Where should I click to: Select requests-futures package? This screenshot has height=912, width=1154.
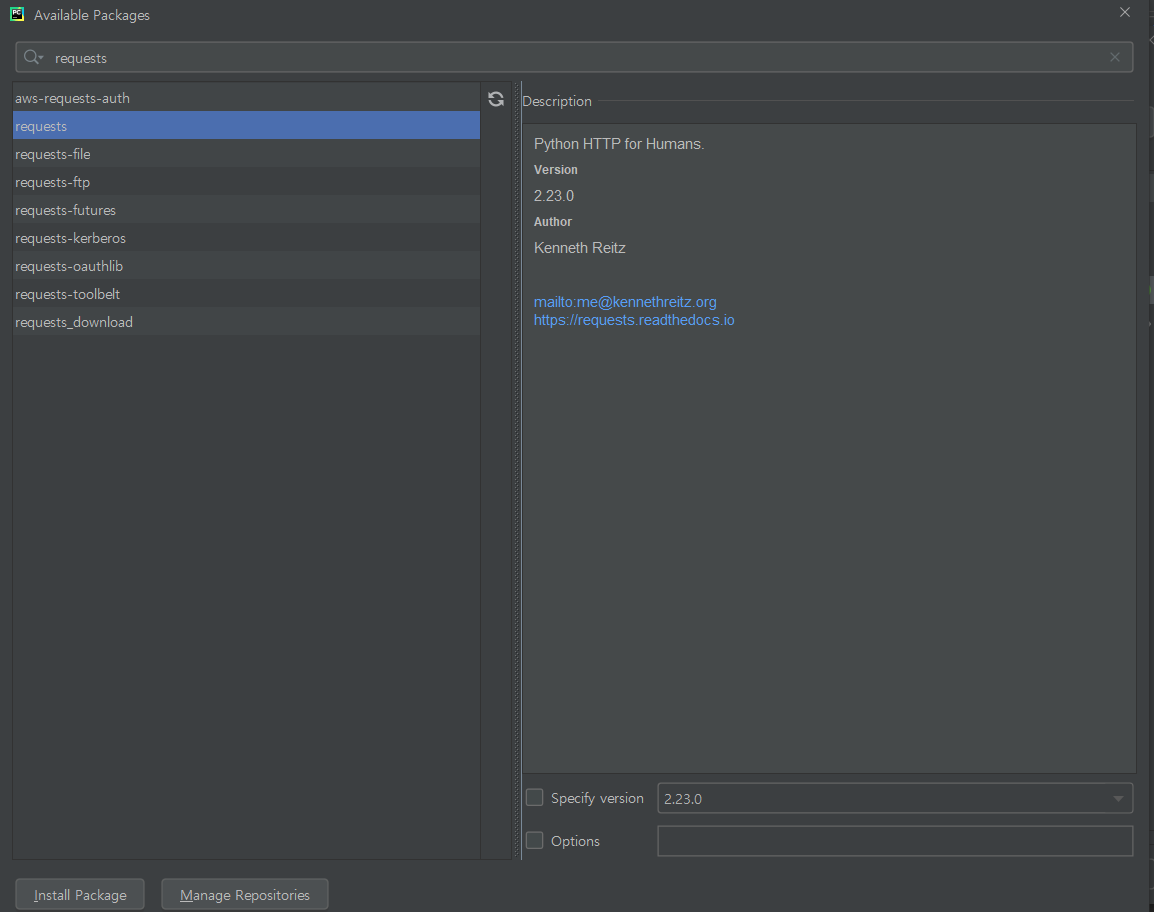coord(247,210)
